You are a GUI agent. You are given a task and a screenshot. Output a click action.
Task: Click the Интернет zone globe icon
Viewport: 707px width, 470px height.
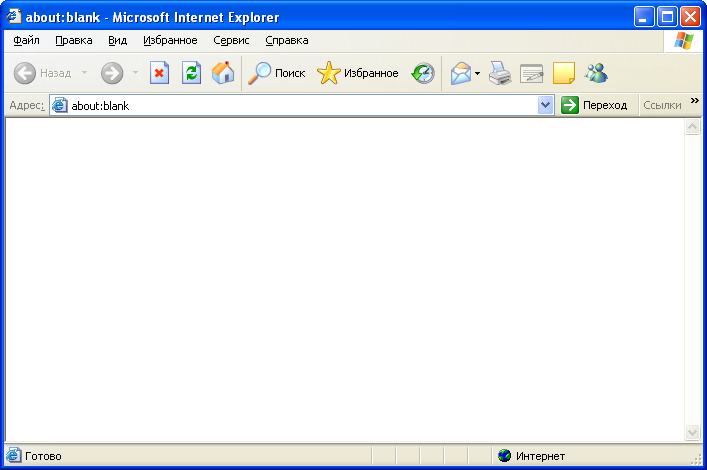(x=505, y=456)
